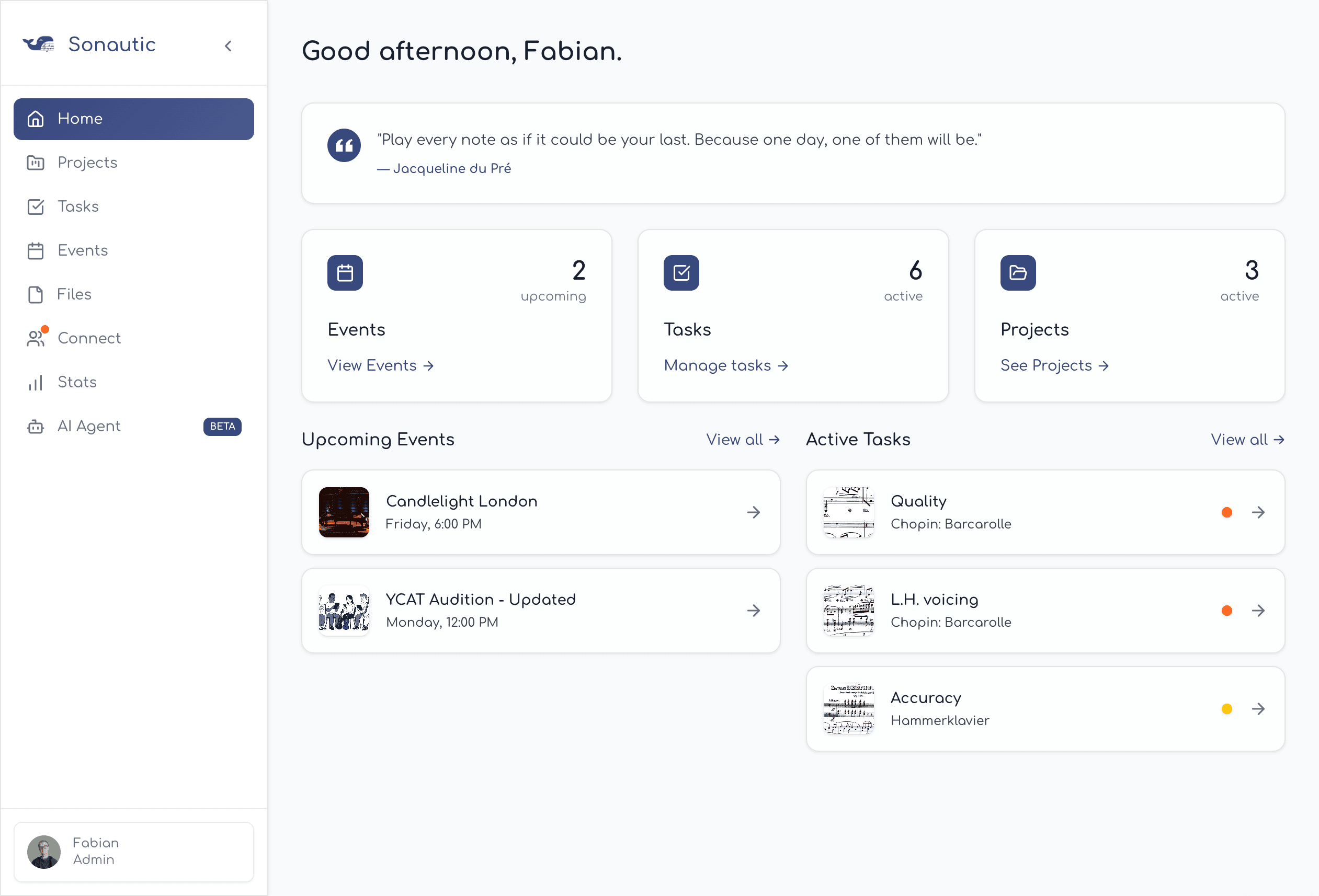The width and height of the screenshot is (1319, 896).
Task: View all upcoming events
Action: point(742,439)
